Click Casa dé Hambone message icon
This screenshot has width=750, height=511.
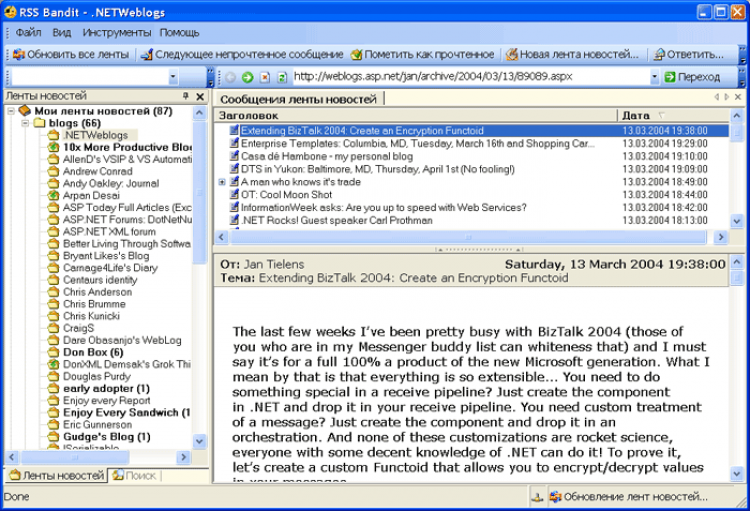(x=234, y=156)
